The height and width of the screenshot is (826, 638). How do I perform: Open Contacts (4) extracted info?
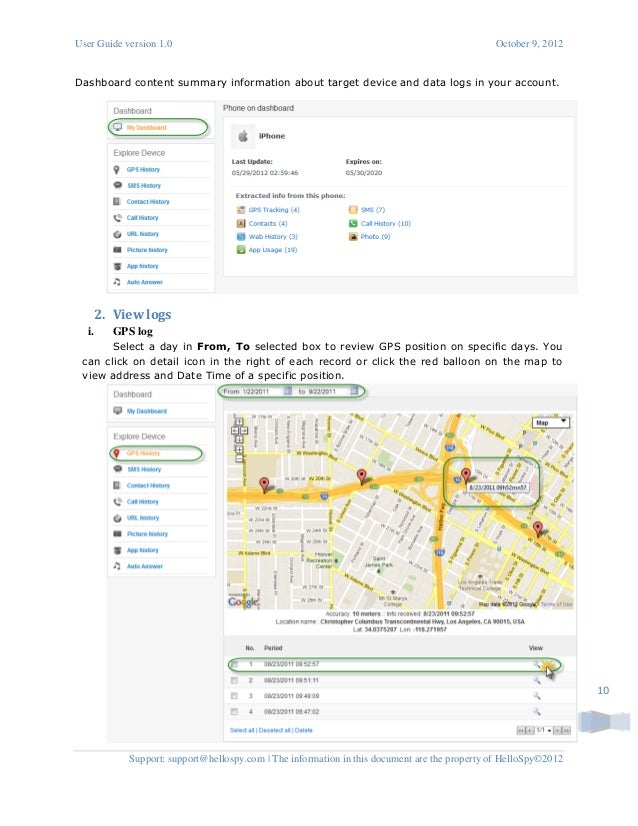[x=268, y=223]
